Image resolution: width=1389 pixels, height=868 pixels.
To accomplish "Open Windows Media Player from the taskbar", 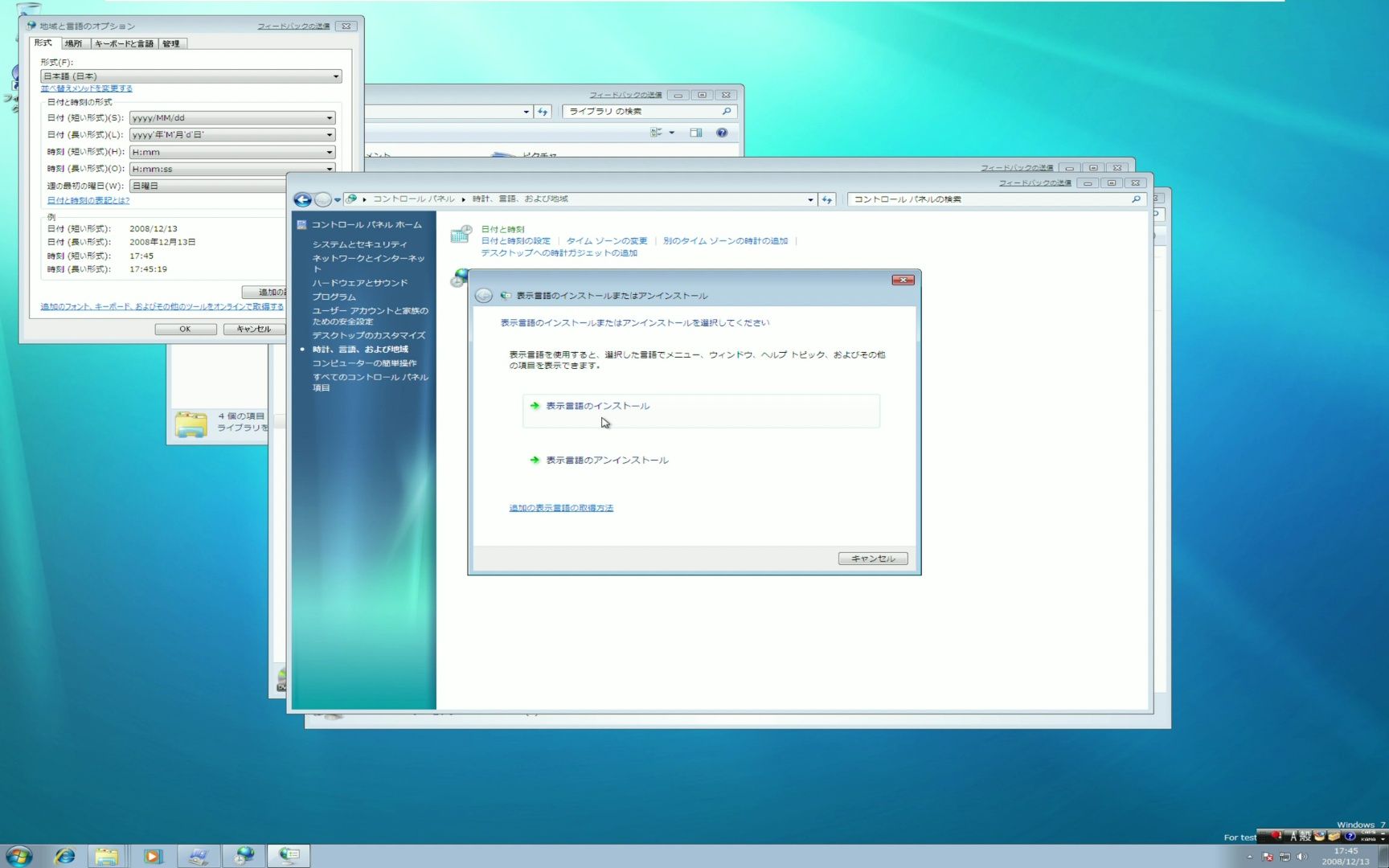I will (153, 854).
